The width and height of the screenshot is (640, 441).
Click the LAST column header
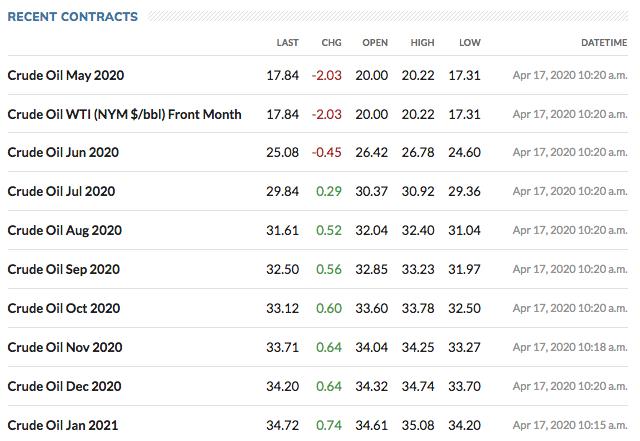pos(287,42)
